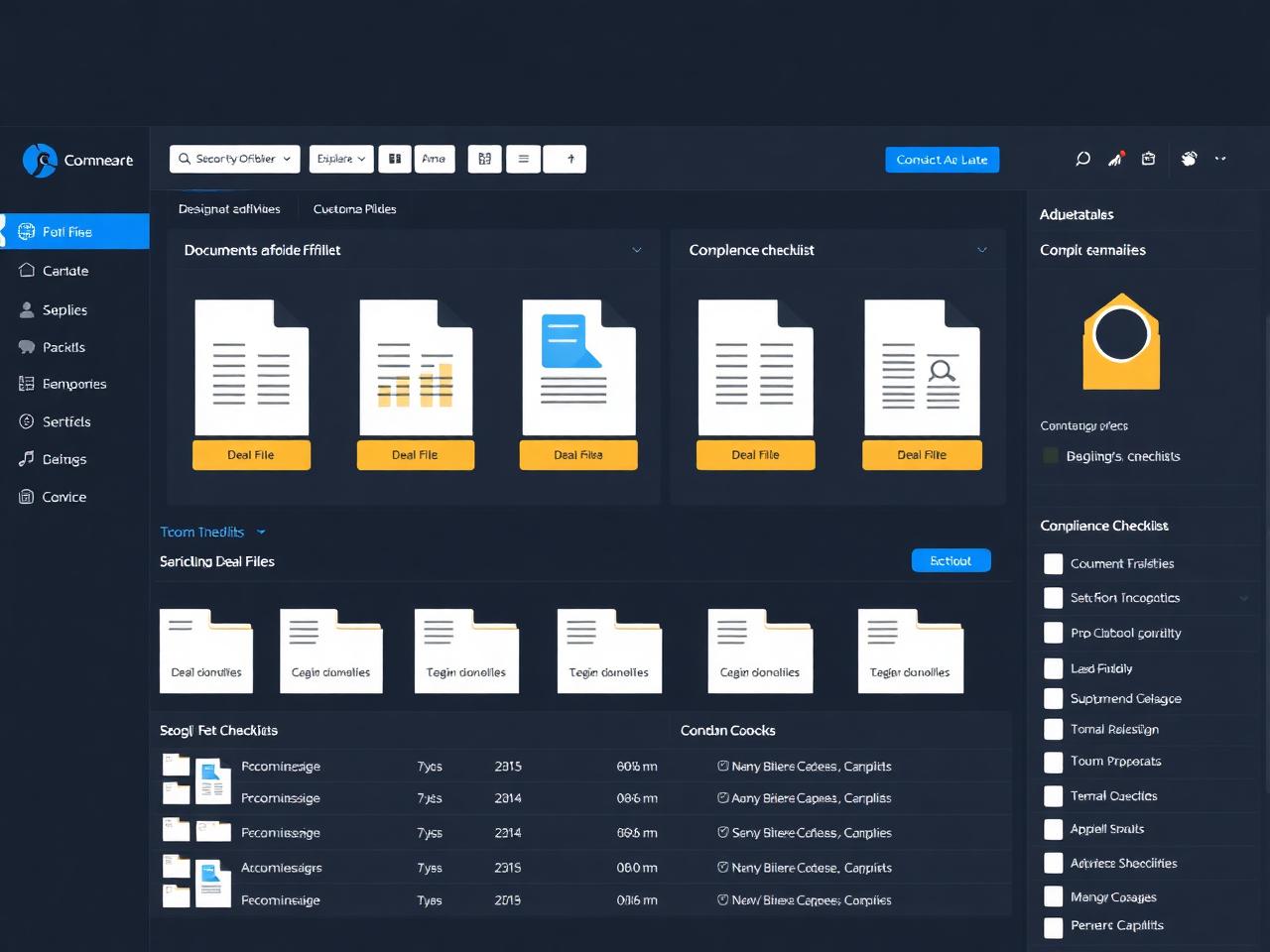Click the blue Ectloot button
This screenshot has height=952, width=1270.
coord(951,561)
